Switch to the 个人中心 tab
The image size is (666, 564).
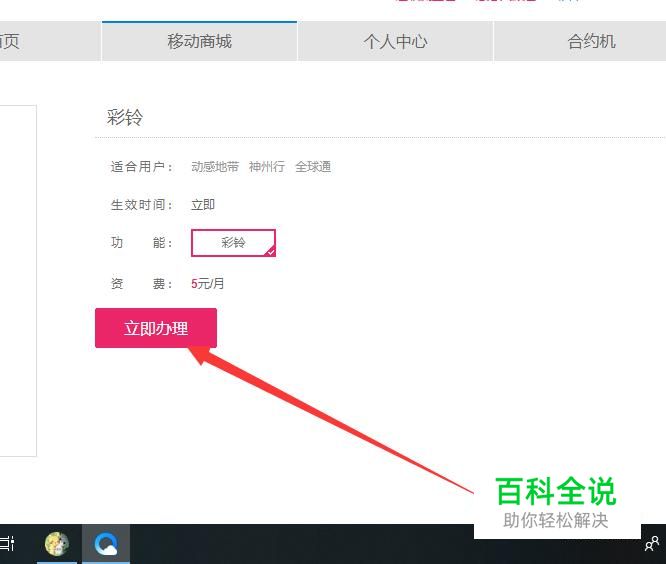pos(395,41)
